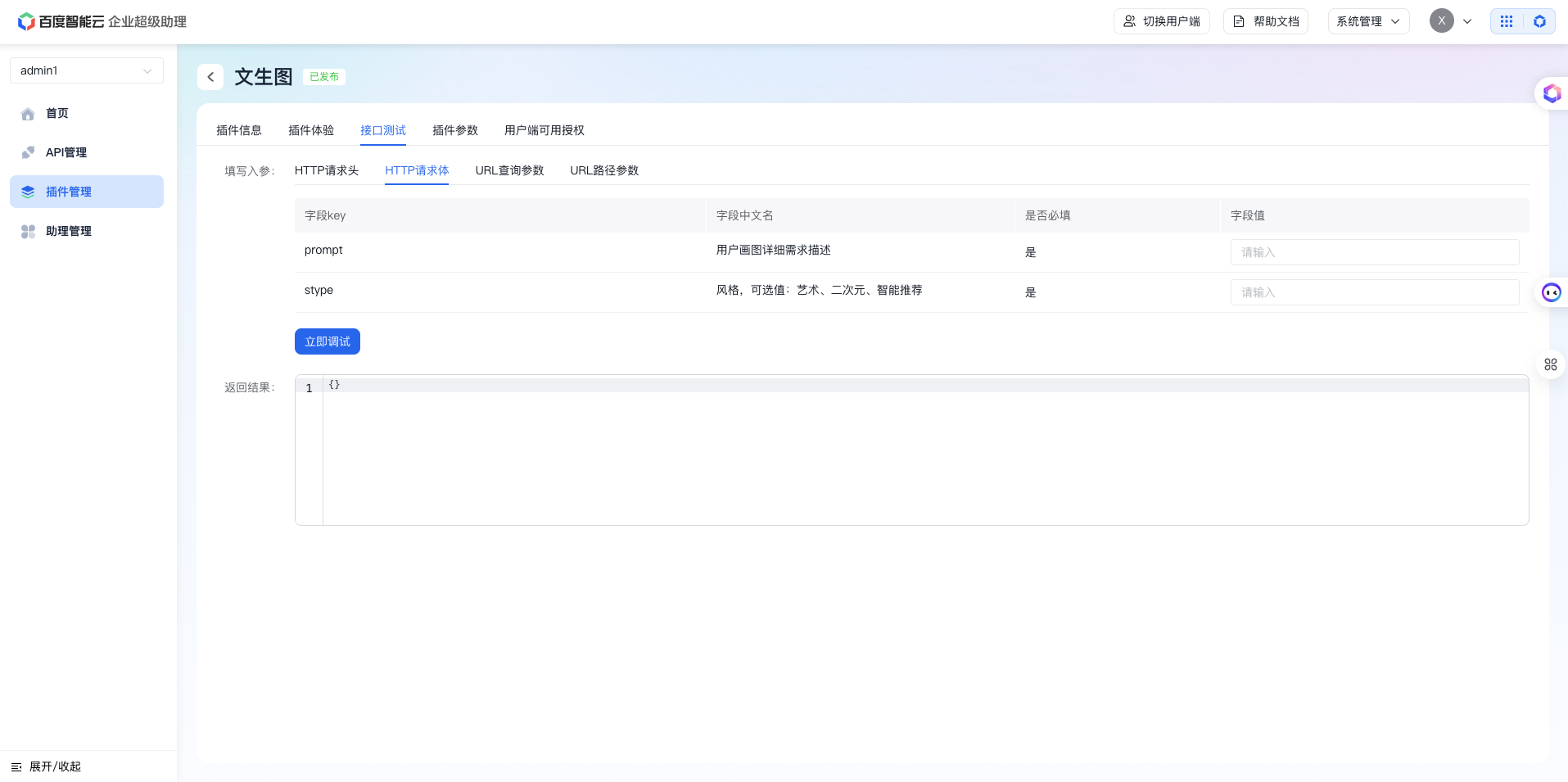Click the floating robot face icon
Viewport: 1568px width, 782px height.
(x=1552, y=292)
